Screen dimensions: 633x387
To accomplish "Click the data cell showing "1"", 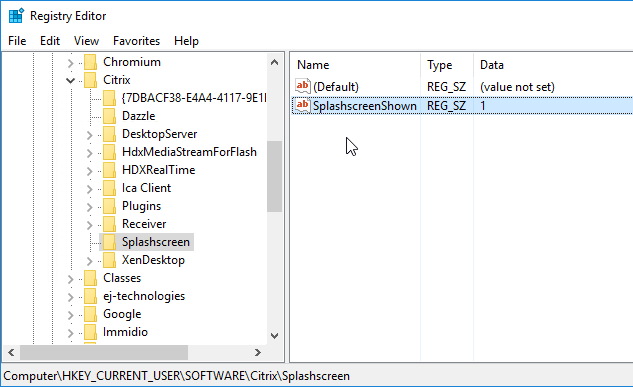I will (x=483, y=106).
